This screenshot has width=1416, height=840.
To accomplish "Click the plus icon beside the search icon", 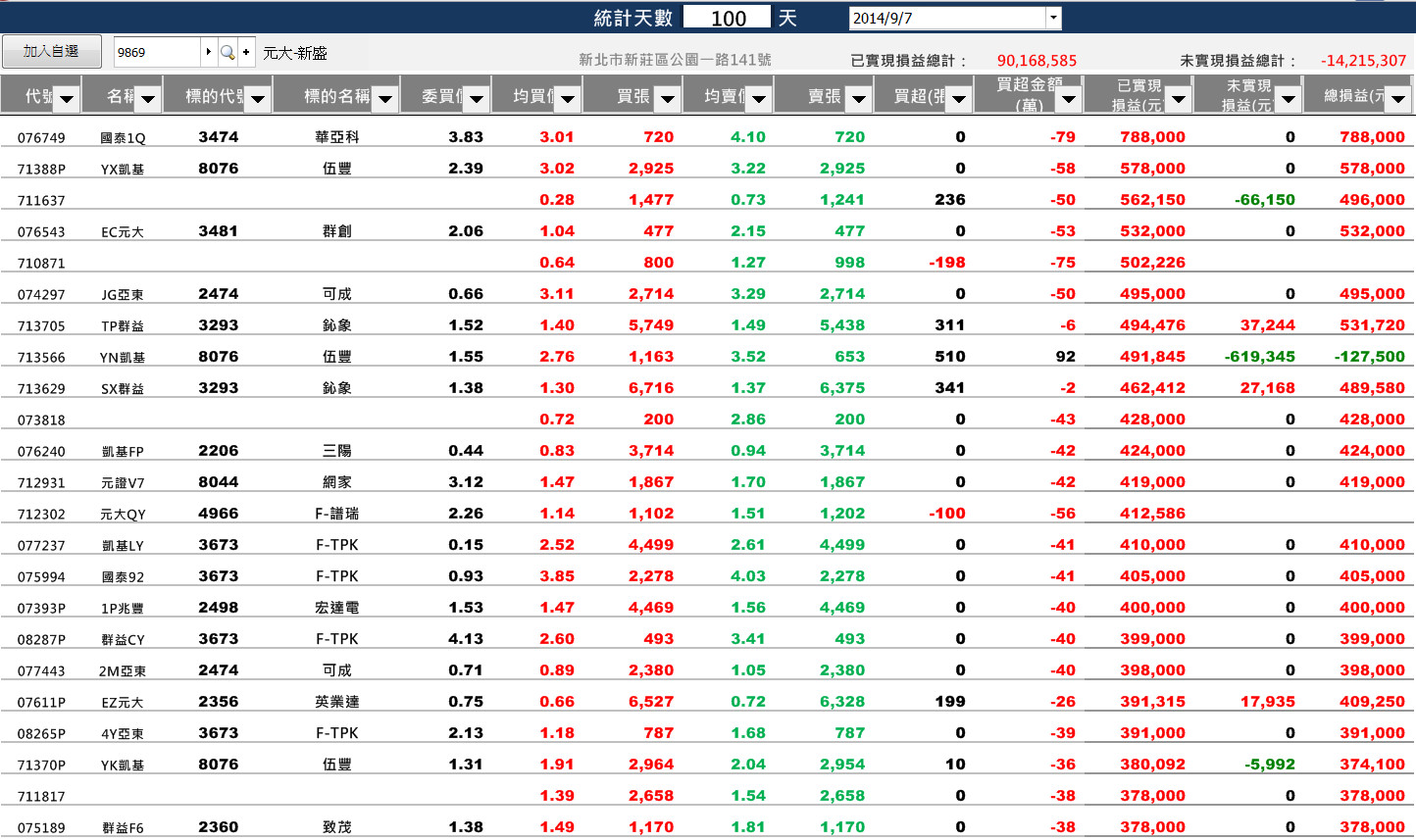I will point(246,52).
